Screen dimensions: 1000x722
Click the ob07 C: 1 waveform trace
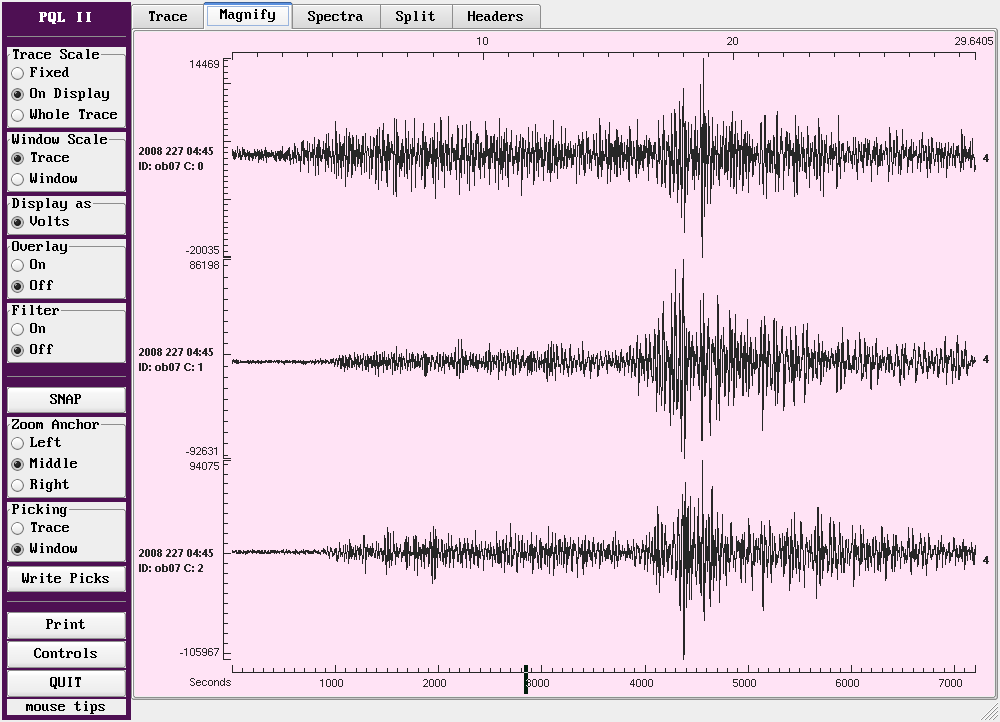(x=600, y=360)
